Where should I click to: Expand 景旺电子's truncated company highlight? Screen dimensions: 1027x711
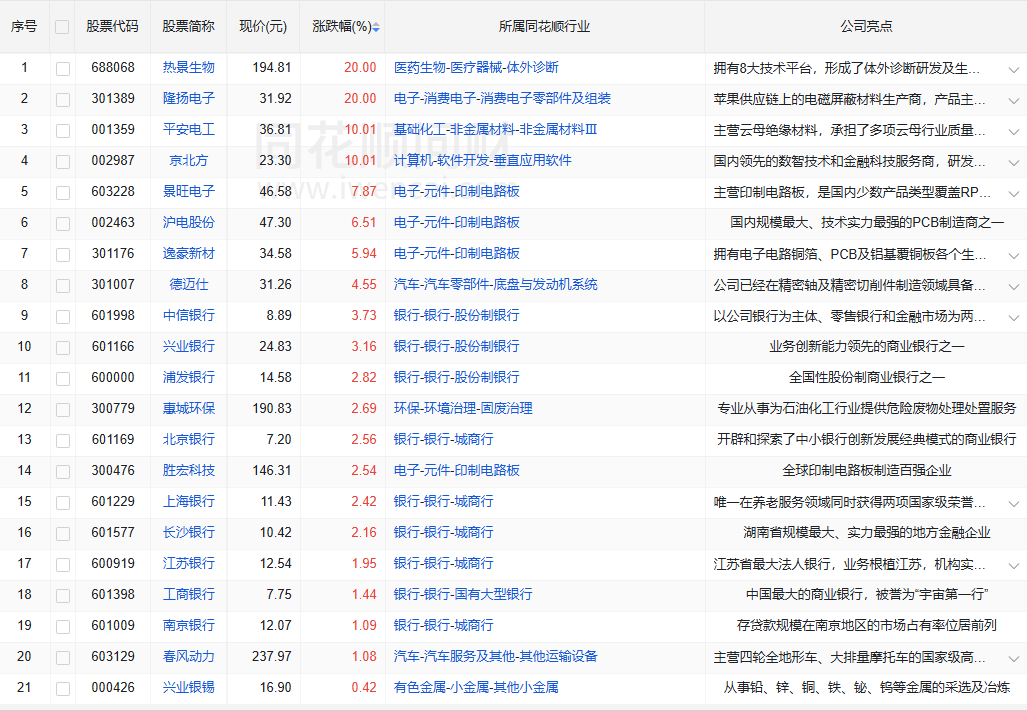(1013, 193)
